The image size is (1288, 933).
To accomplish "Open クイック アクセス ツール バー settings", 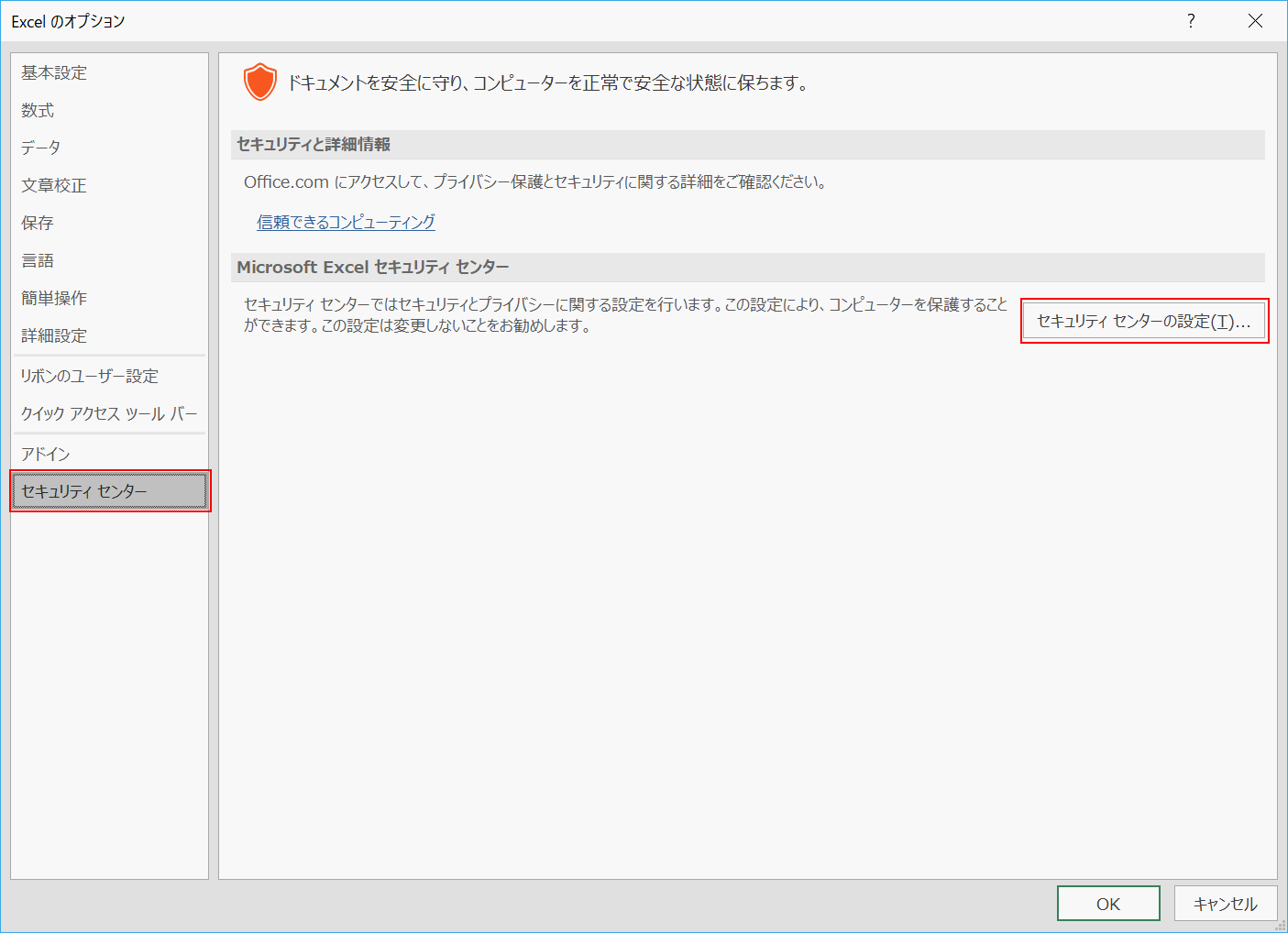I will 108,413.
